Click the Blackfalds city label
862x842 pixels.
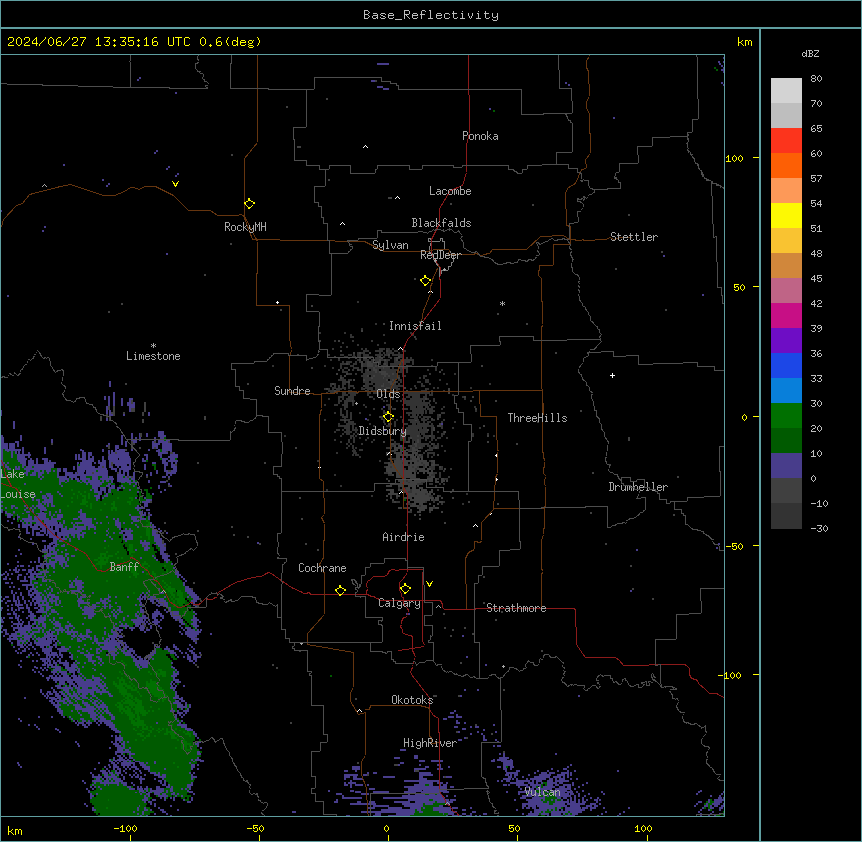[x=441, y=223]
